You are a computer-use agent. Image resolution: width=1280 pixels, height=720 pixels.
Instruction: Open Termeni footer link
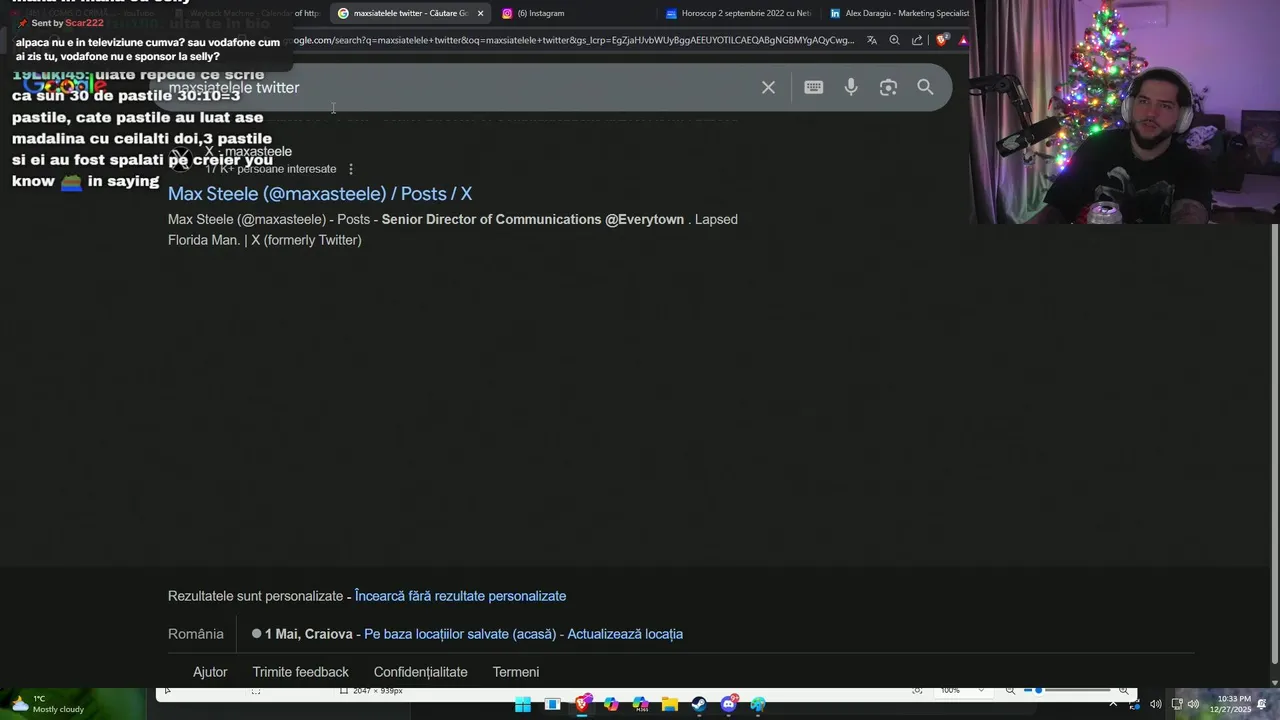516,672
